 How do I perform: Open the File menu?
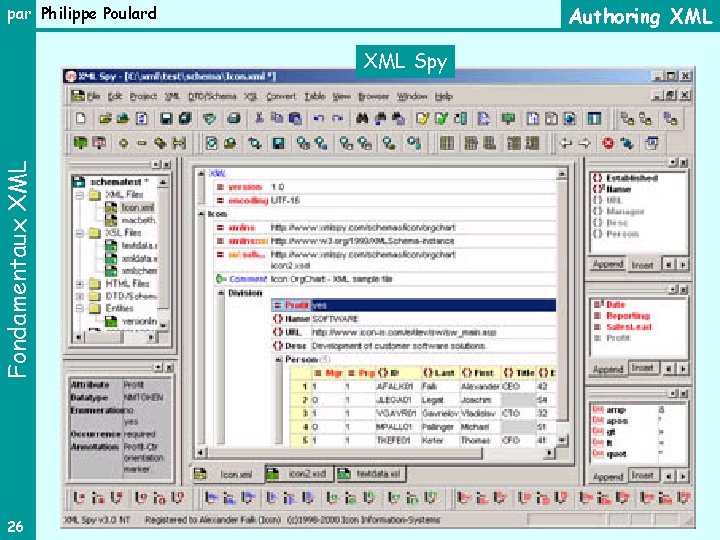coord(94,96)
